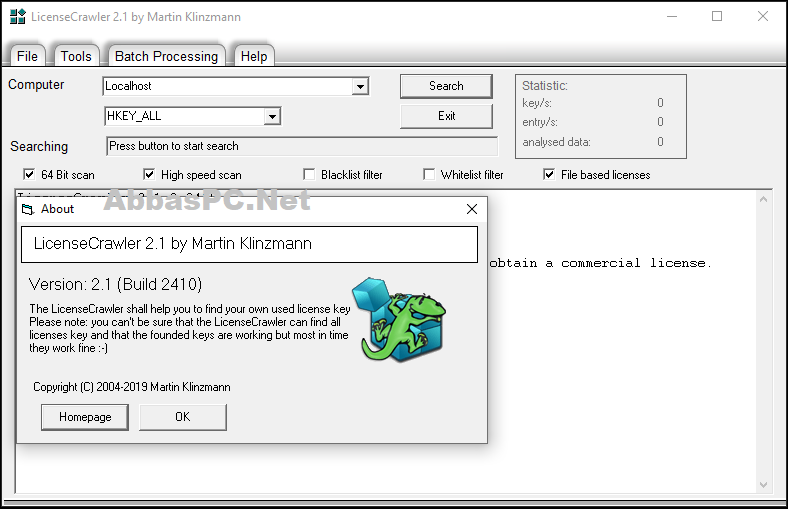This screenshot has height=509, width=788.
Task: Click the 'Version: 2.1 (Build 2410)' text
Action: (x=116, y=284)
